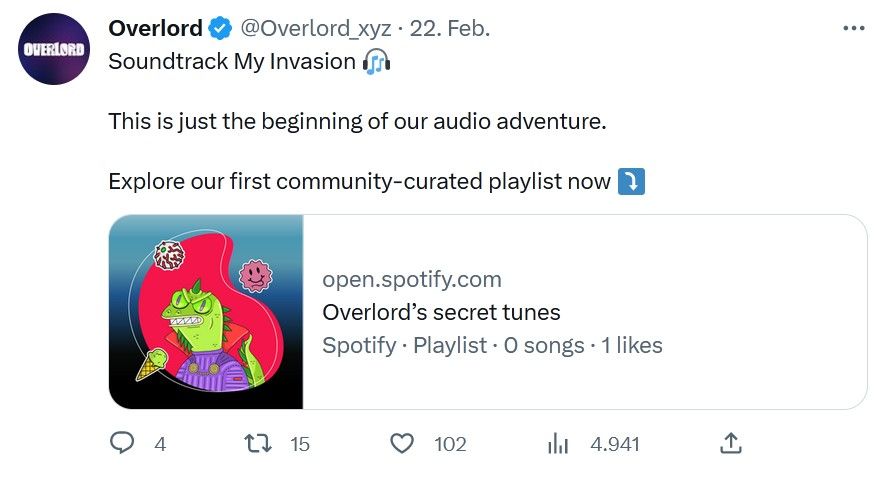Open the Overlord's secret tunes card title
883x484 pixels.
coord(442,312)
